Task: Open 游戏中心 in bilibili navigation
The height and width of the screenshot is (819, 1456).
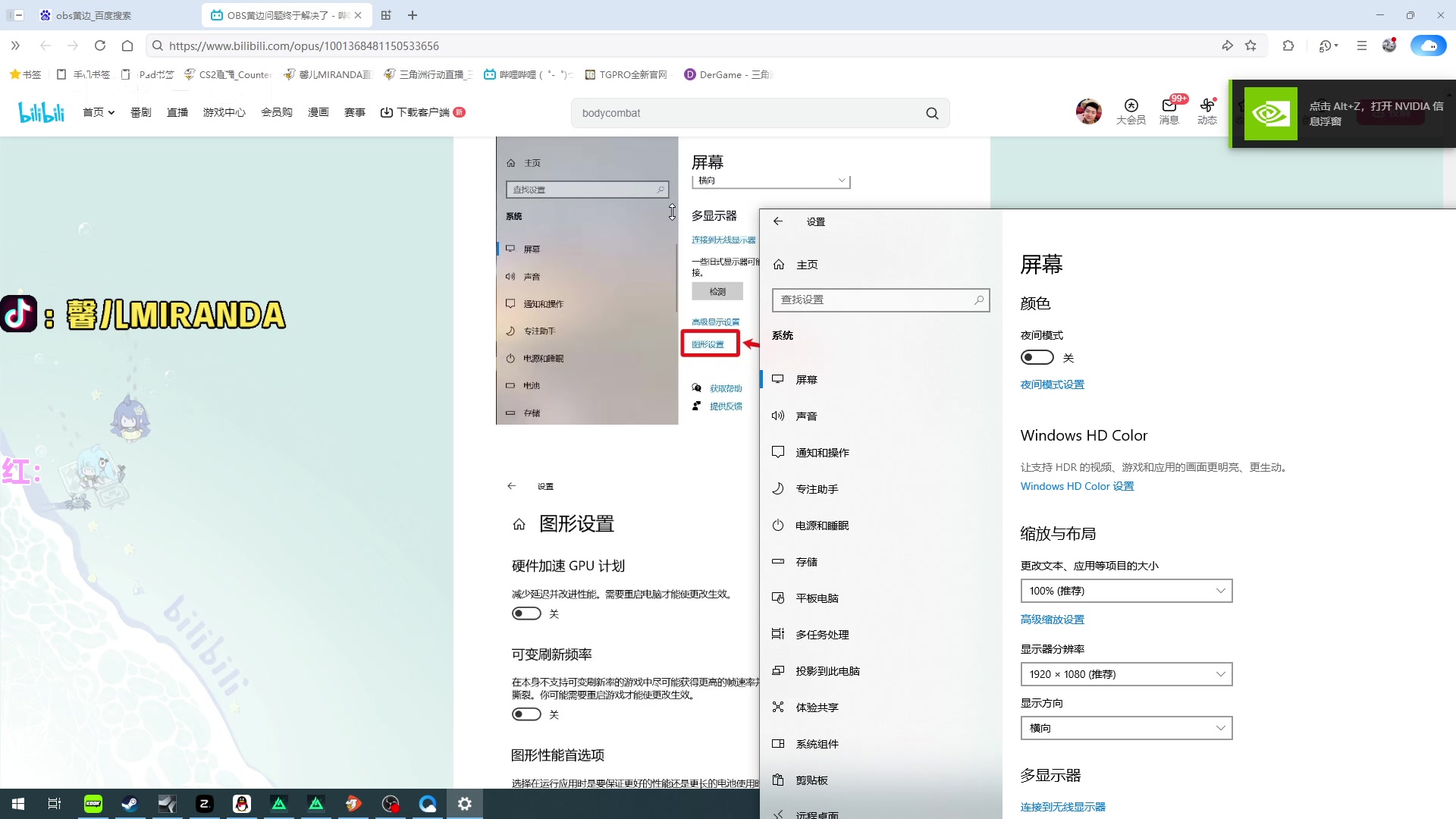Action: coord(224,112)
